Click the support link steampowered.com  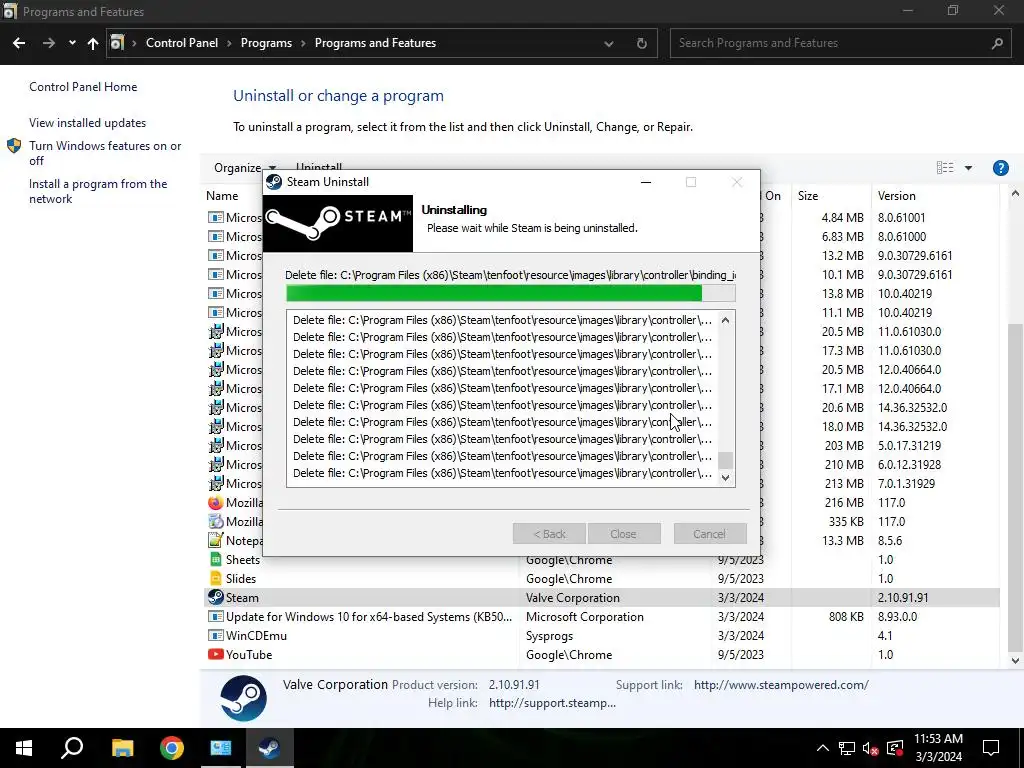[x=781, y=685]
